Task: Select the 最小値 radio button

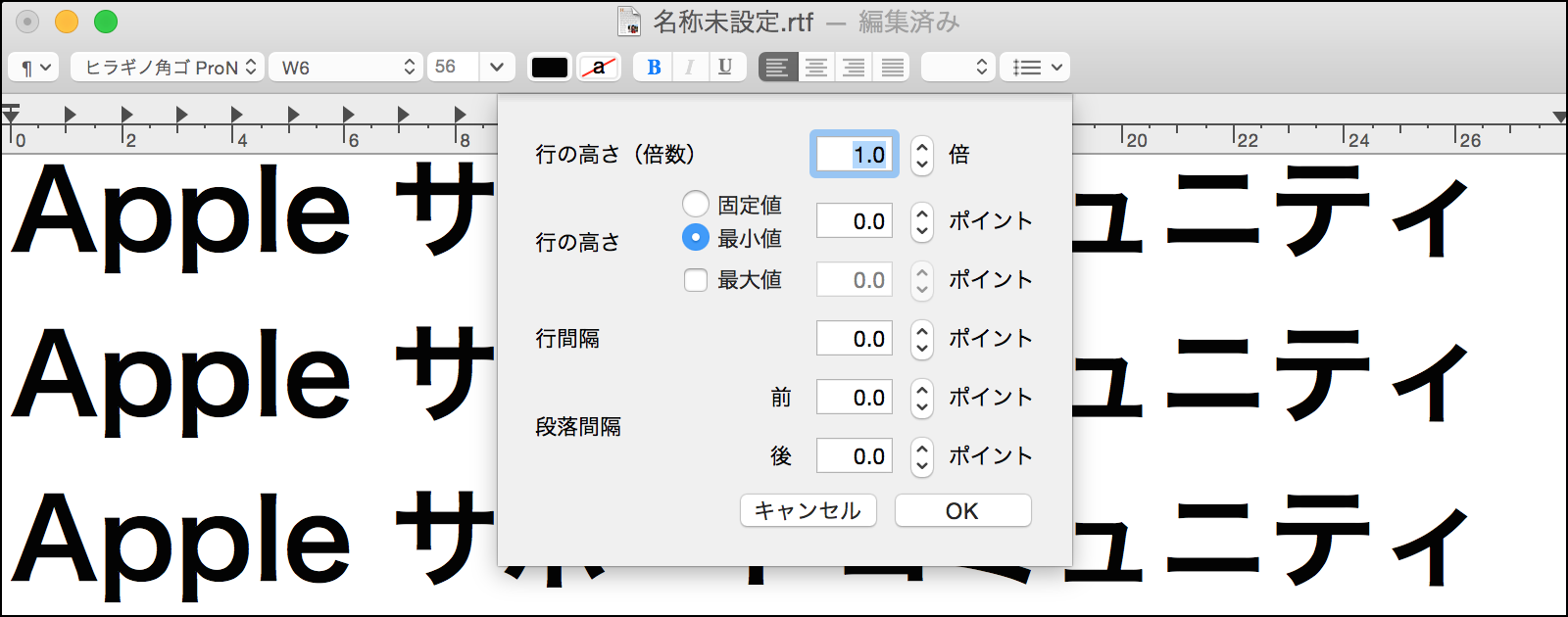Action: tap(696, 237)
